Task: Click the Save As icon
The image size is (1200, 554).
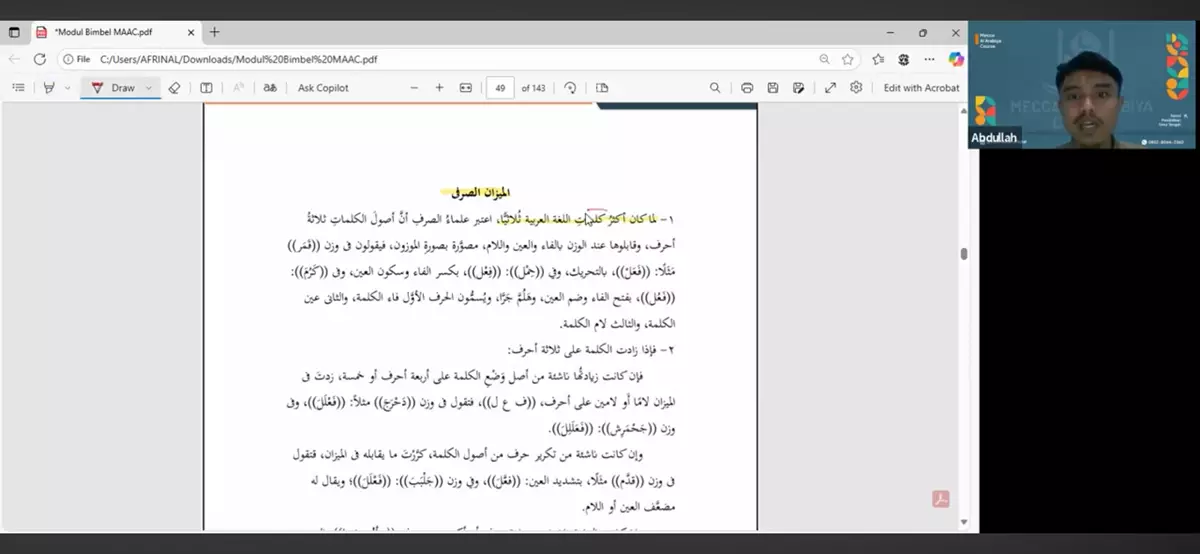Action: pyautogui.click(x=799, y=88)
